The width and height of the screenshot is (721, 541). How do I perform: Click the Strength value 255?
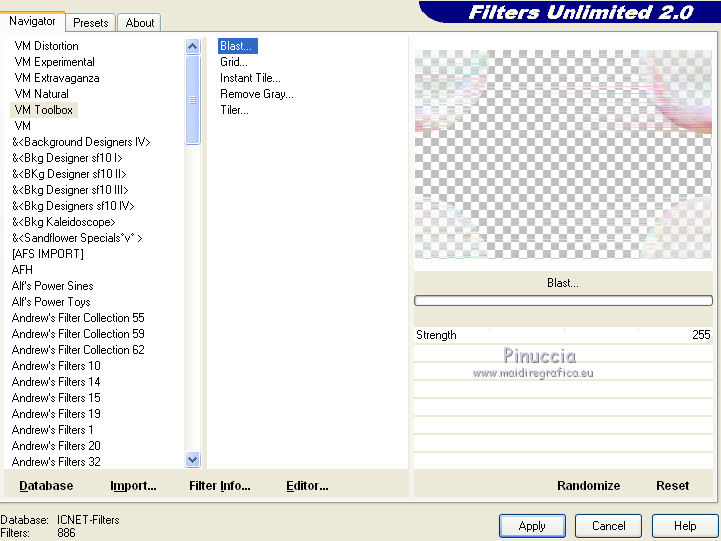[701, 335]
